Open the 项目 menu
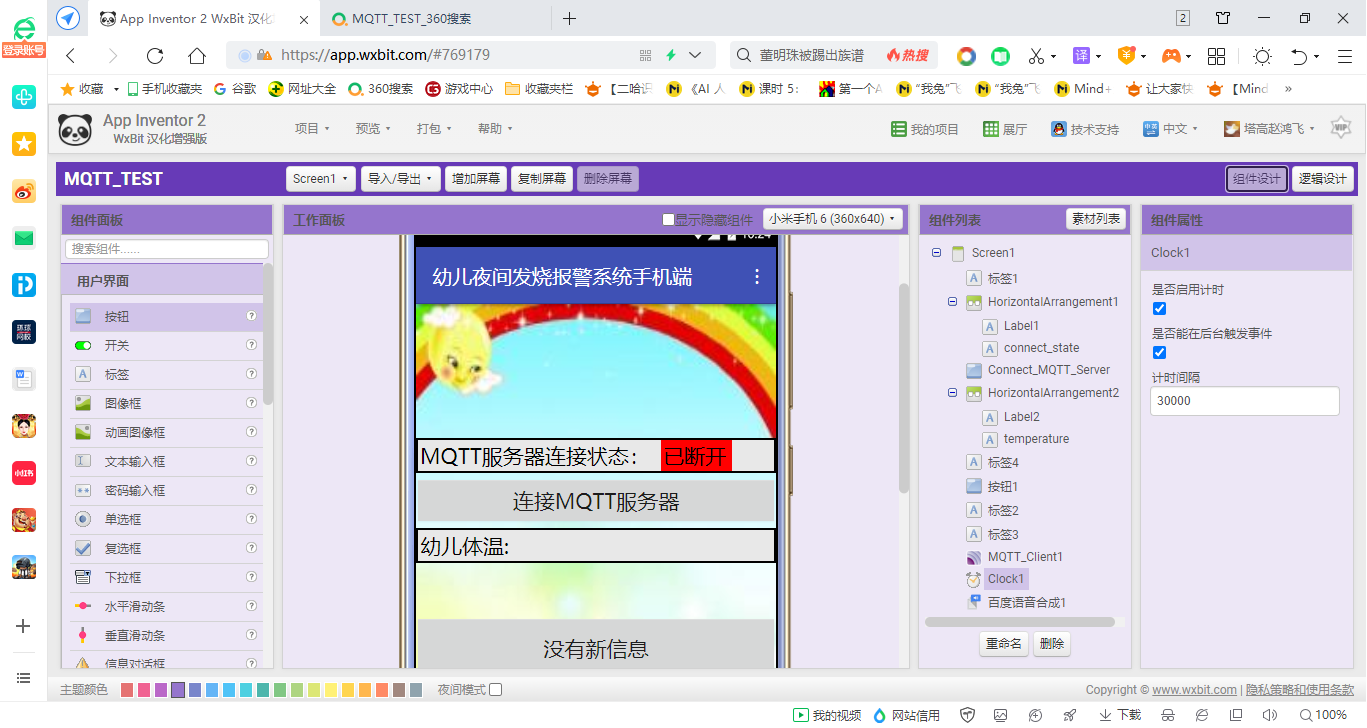Screen dimensions: 1367x728 (312, 129)
